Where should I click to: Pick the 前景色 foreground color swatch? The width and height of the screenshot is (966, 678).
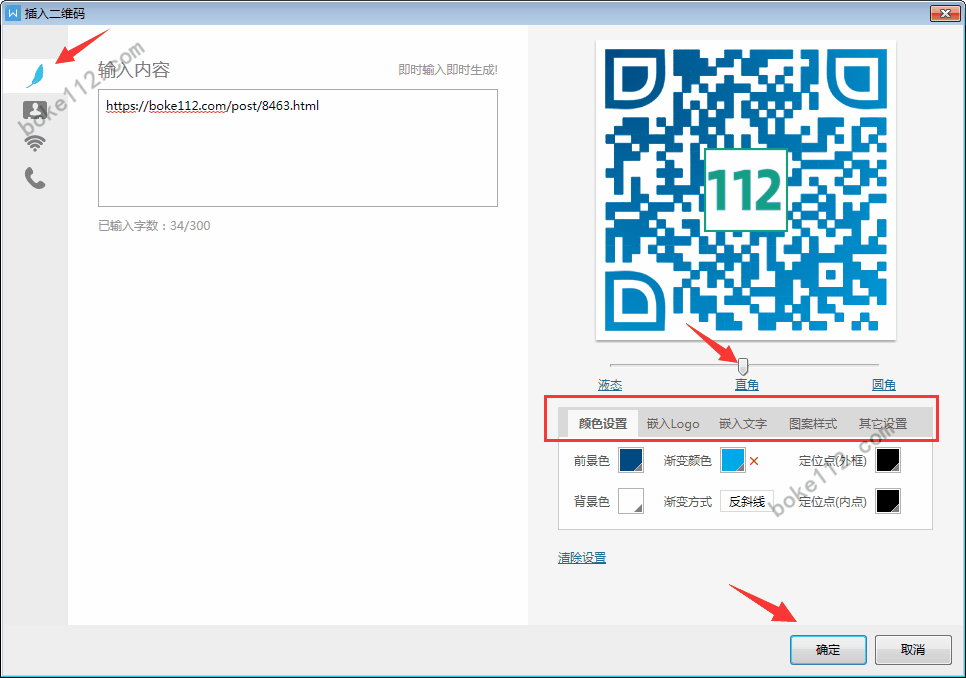point(631,460)
